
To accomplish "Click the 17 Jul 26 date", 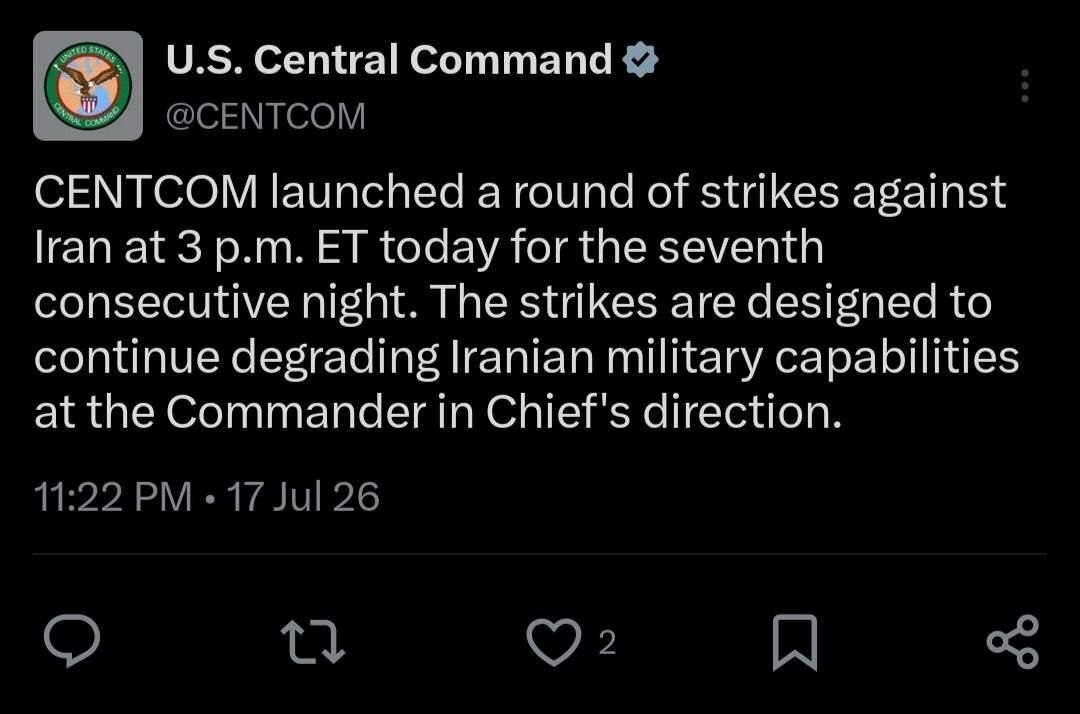I will pyautogui.click(x=303, y=496).
